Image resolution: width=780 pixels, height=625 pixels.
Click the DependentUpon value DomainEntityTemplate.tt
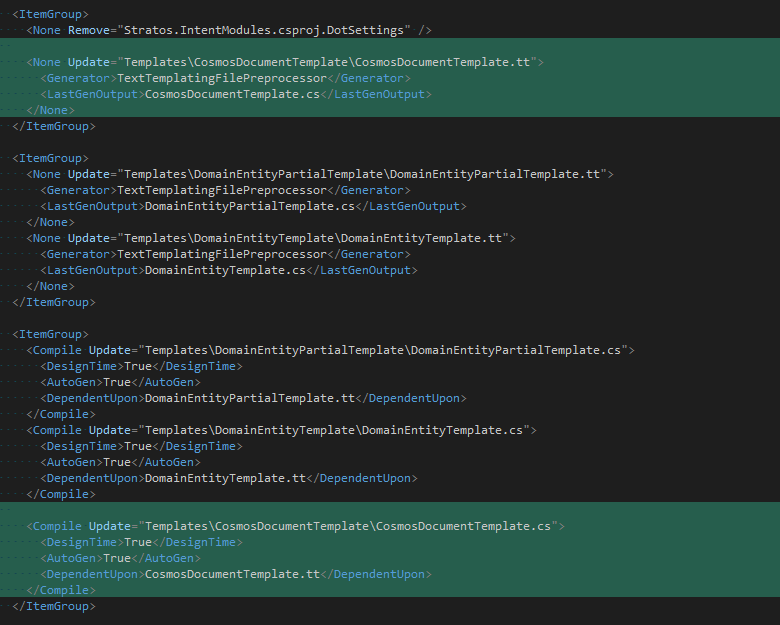pos(225,478)
